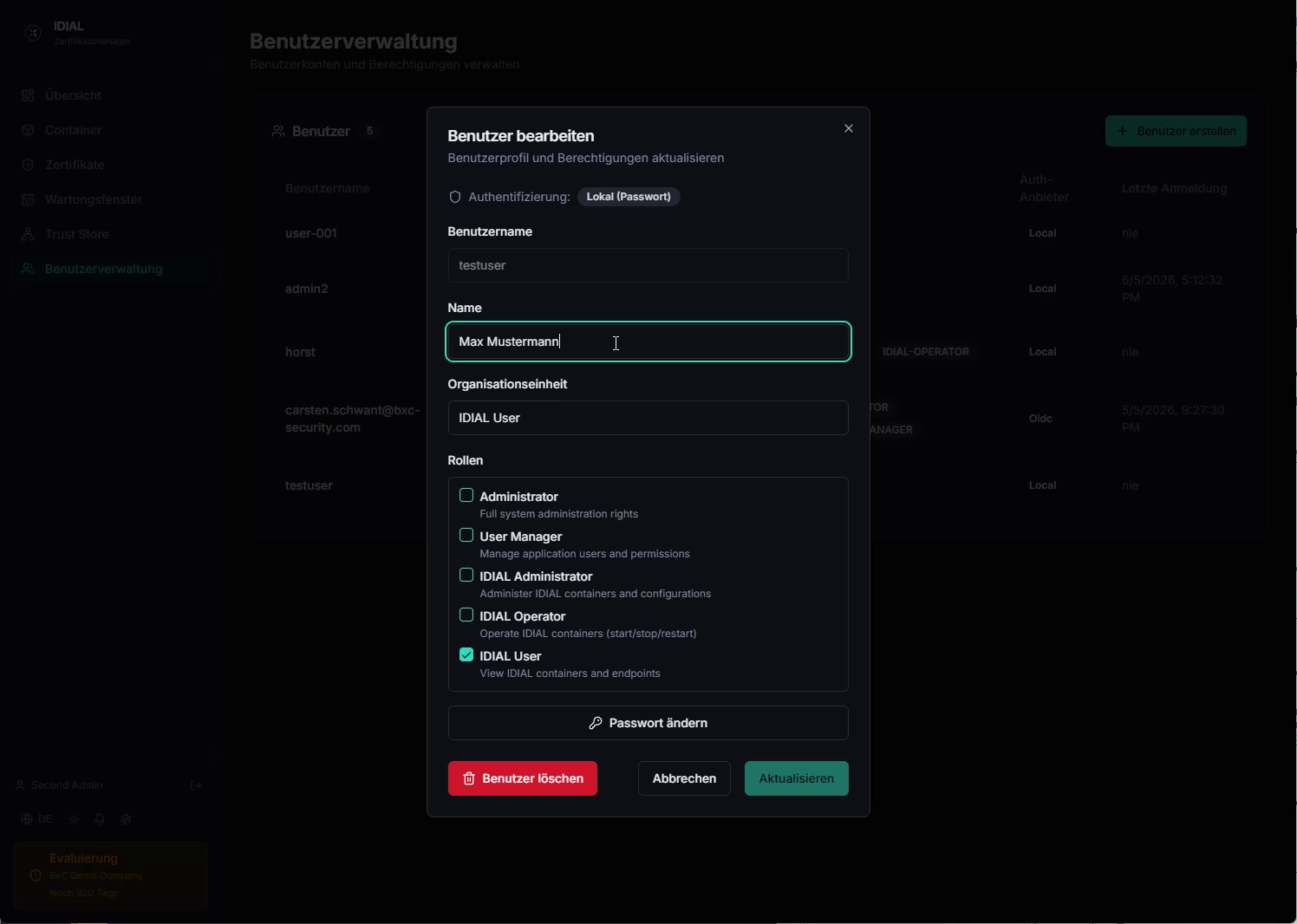Toggle the light/dark theme sun icon
This screenshot has height=924, width=1297.
74,819
